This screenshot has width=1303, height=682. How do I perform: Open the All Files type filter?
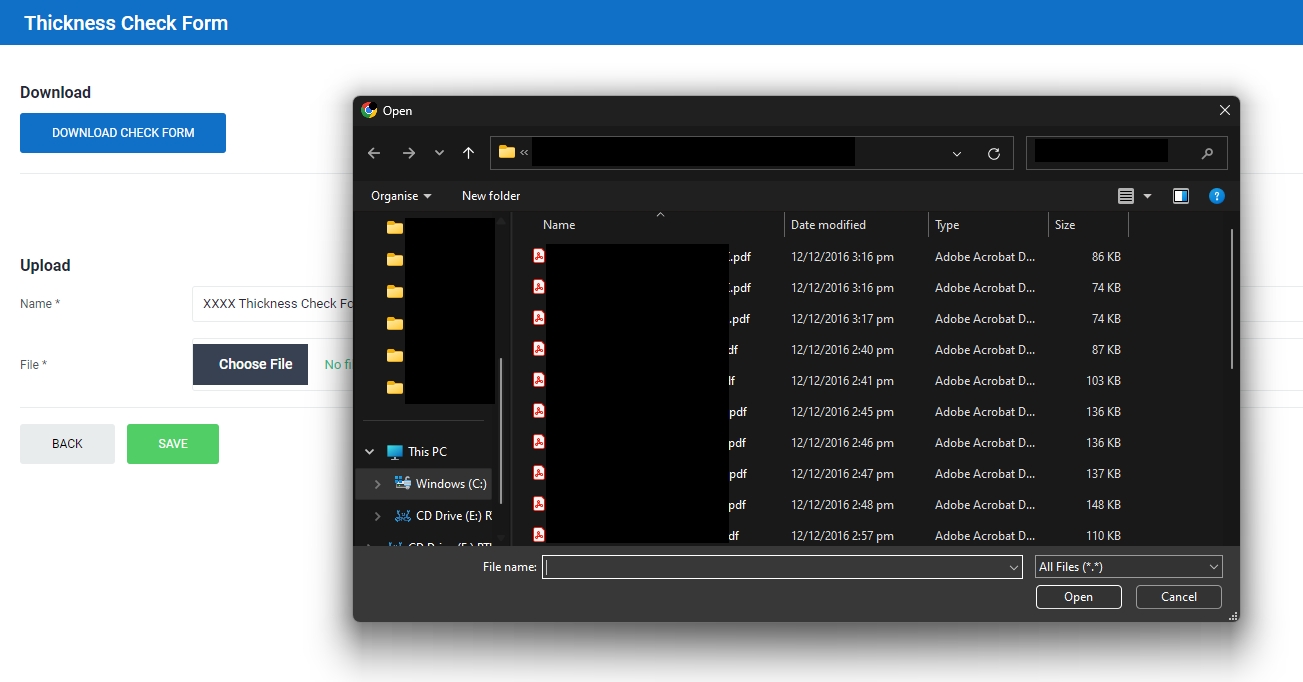1128,567
